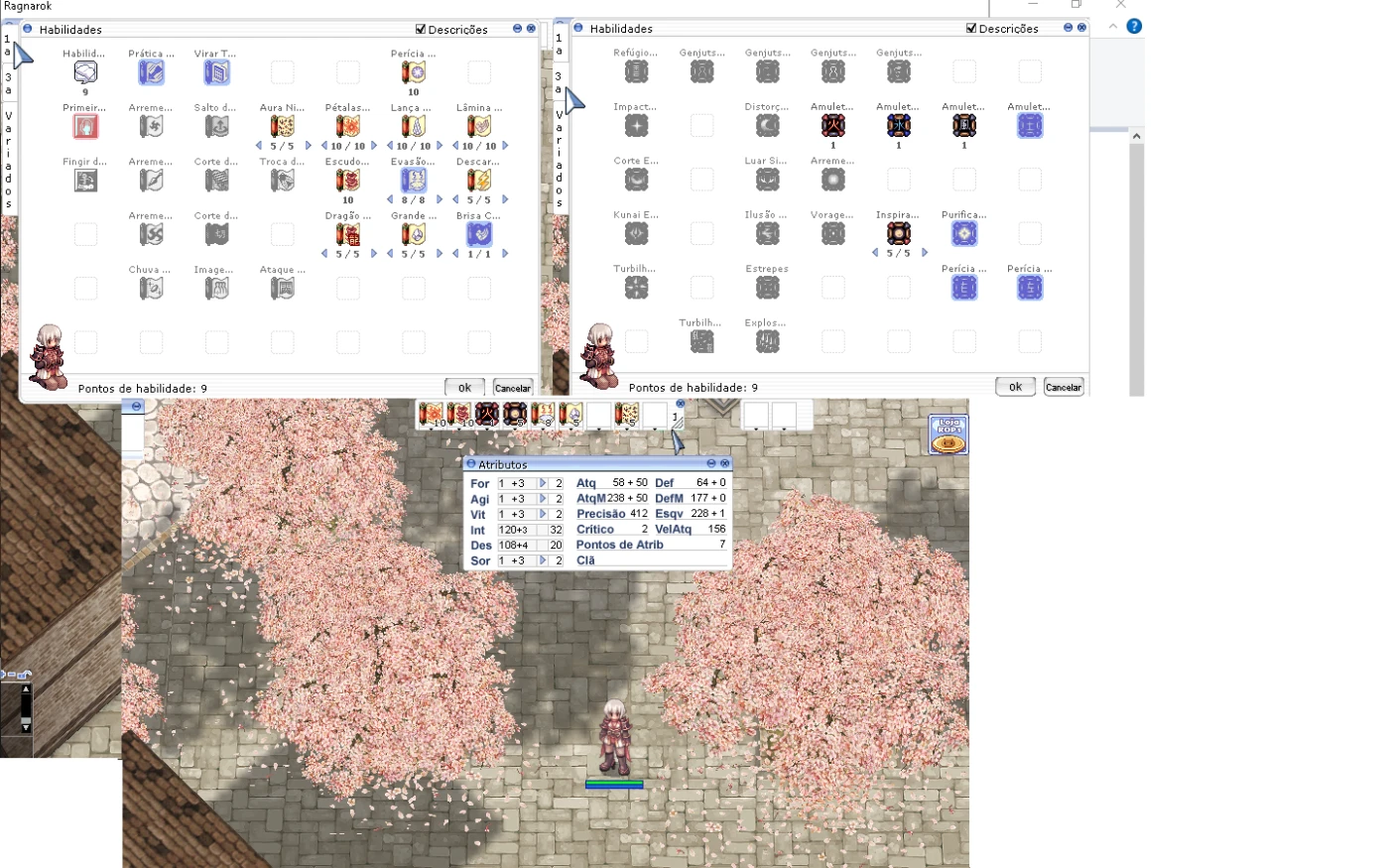This screenshot has width=1389, height=868.
Task: Increase Brisa C... skill level arrow
Action: (505, 254)
